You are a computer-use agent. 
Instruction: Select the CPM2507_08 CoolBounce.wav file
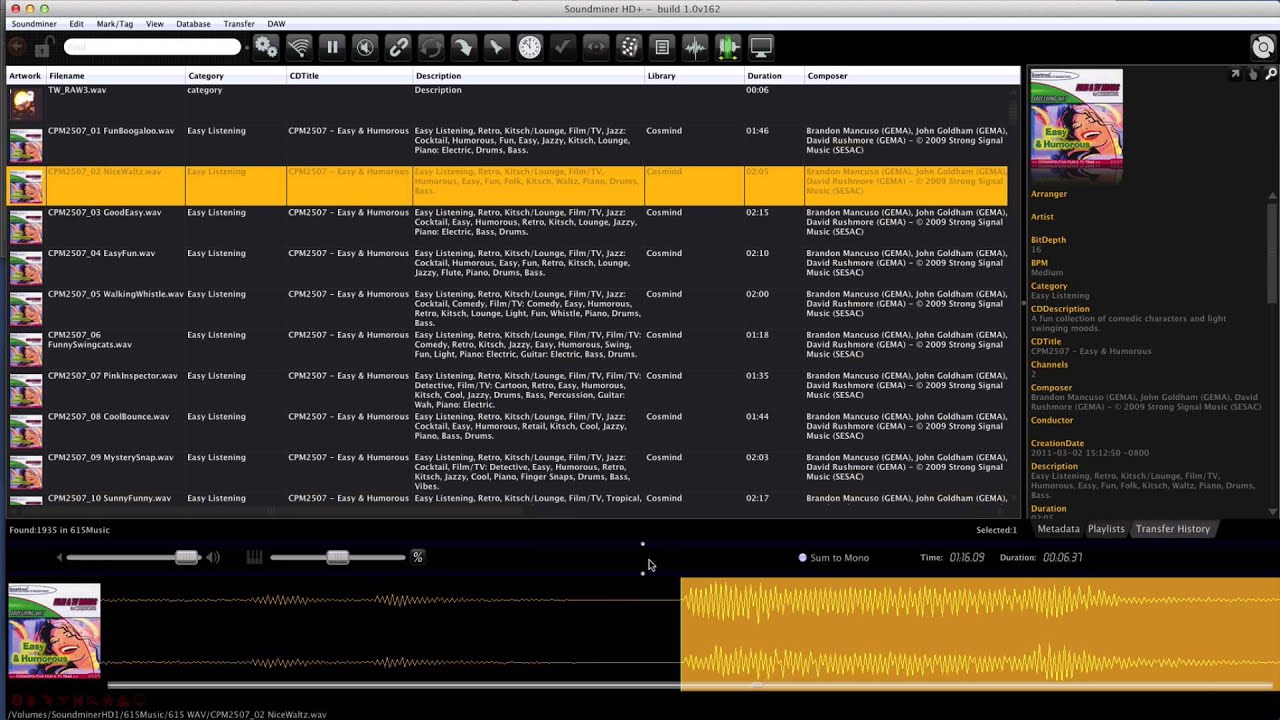click(x=108, y=417)
